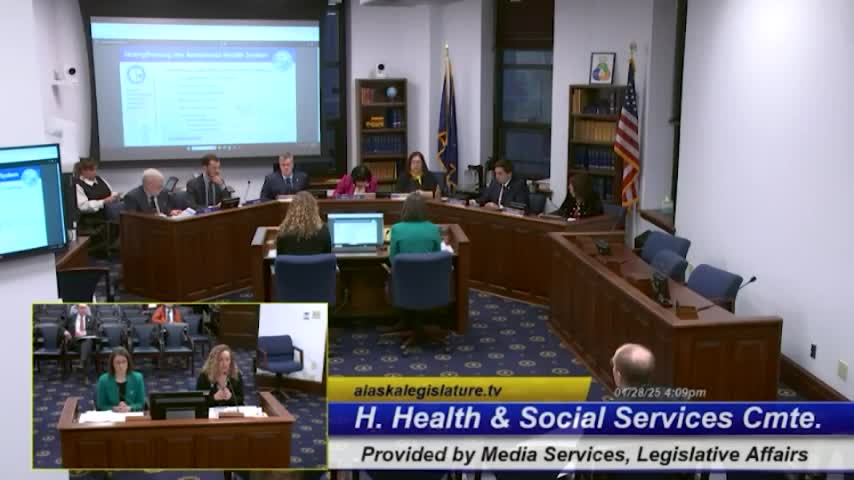Click the Provided by Media Services, Legislative Affairs caption
This screenshot has height=480, width=854.
(x=584, y=454)
